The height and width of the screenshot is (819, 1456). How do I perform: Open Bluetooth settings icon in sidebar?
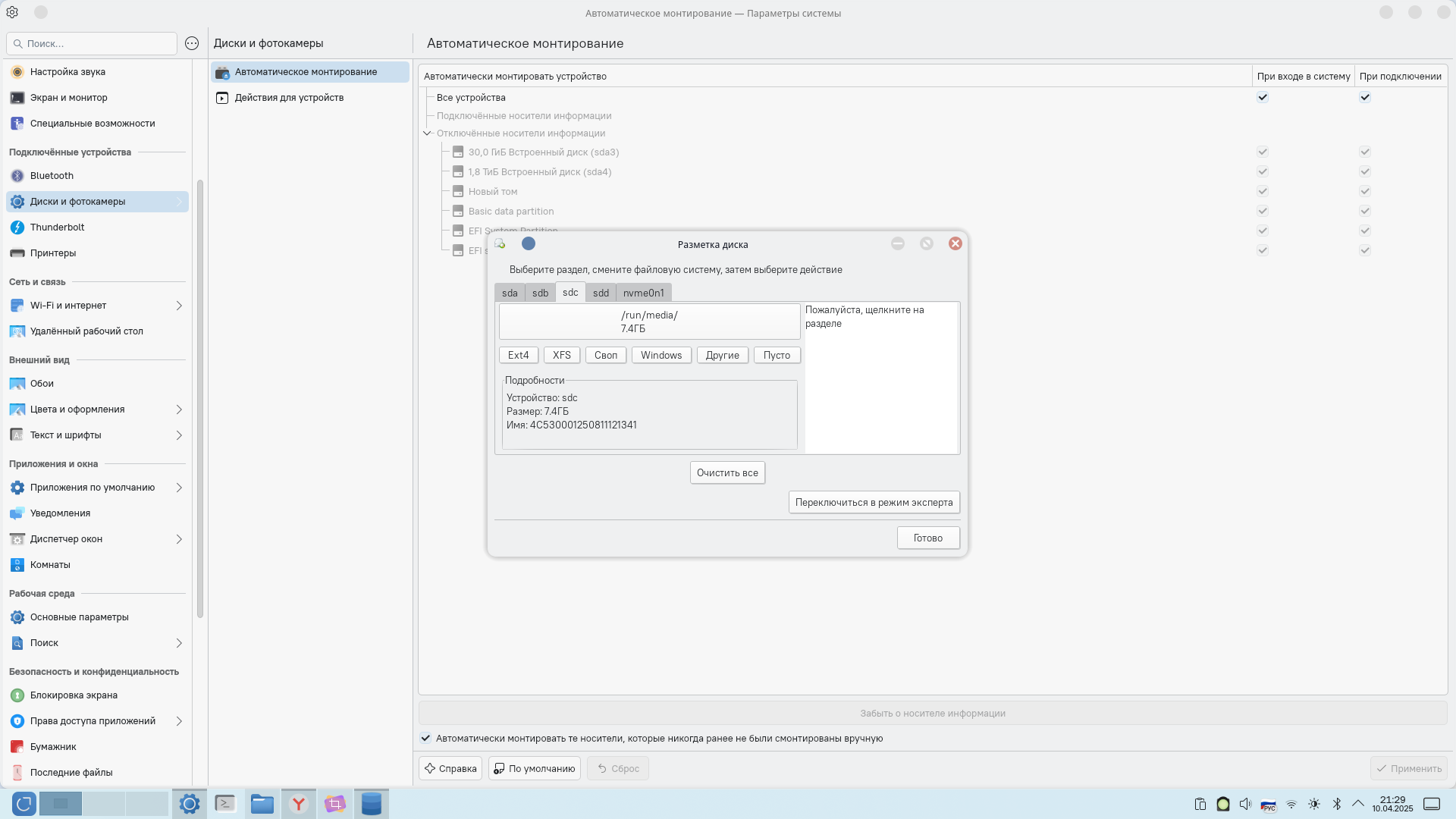[17, 176]
